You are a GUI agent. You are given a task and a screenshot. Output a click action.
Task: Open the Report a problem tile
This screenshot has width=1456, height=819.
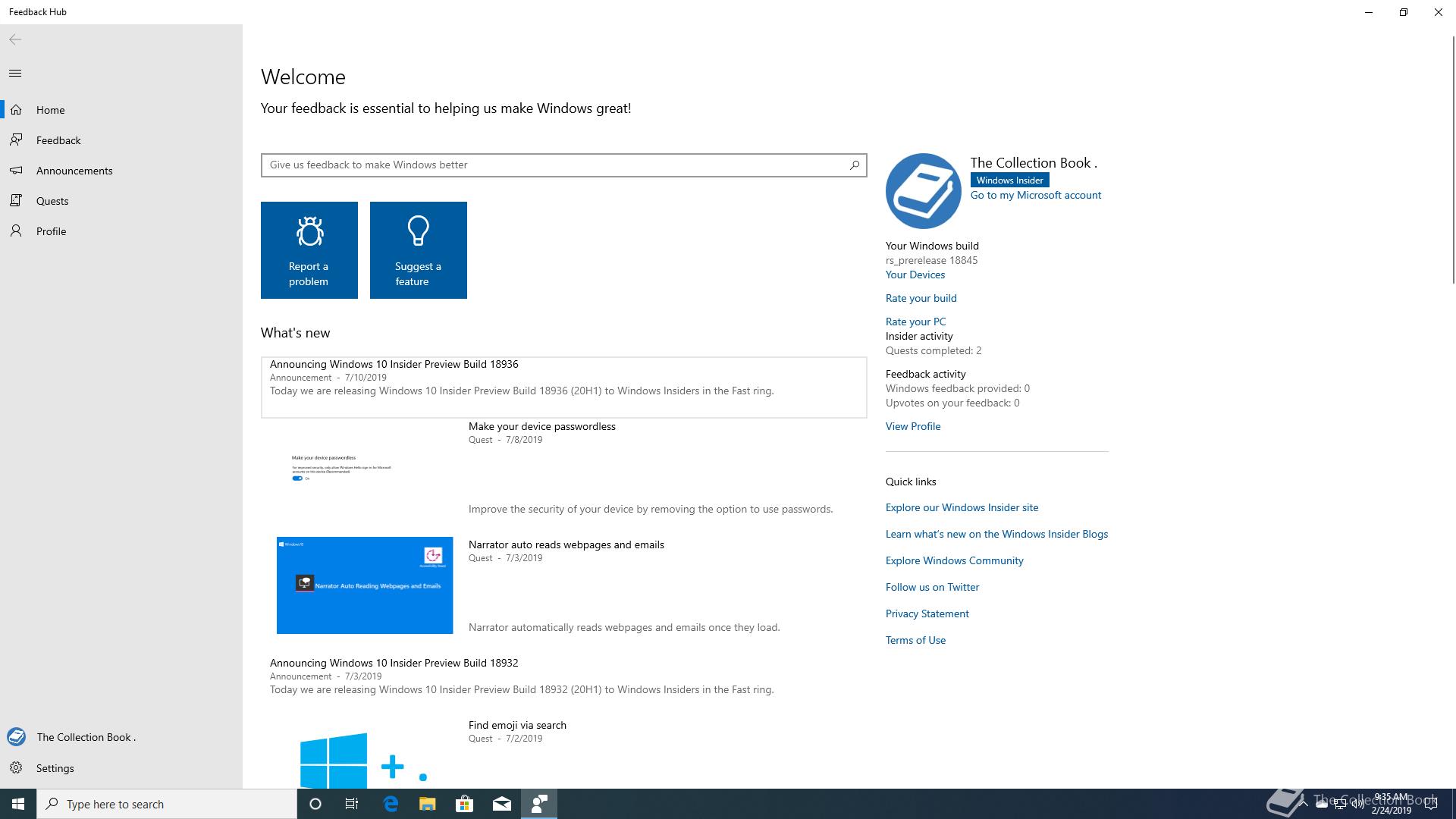click(x=309, y=250)
